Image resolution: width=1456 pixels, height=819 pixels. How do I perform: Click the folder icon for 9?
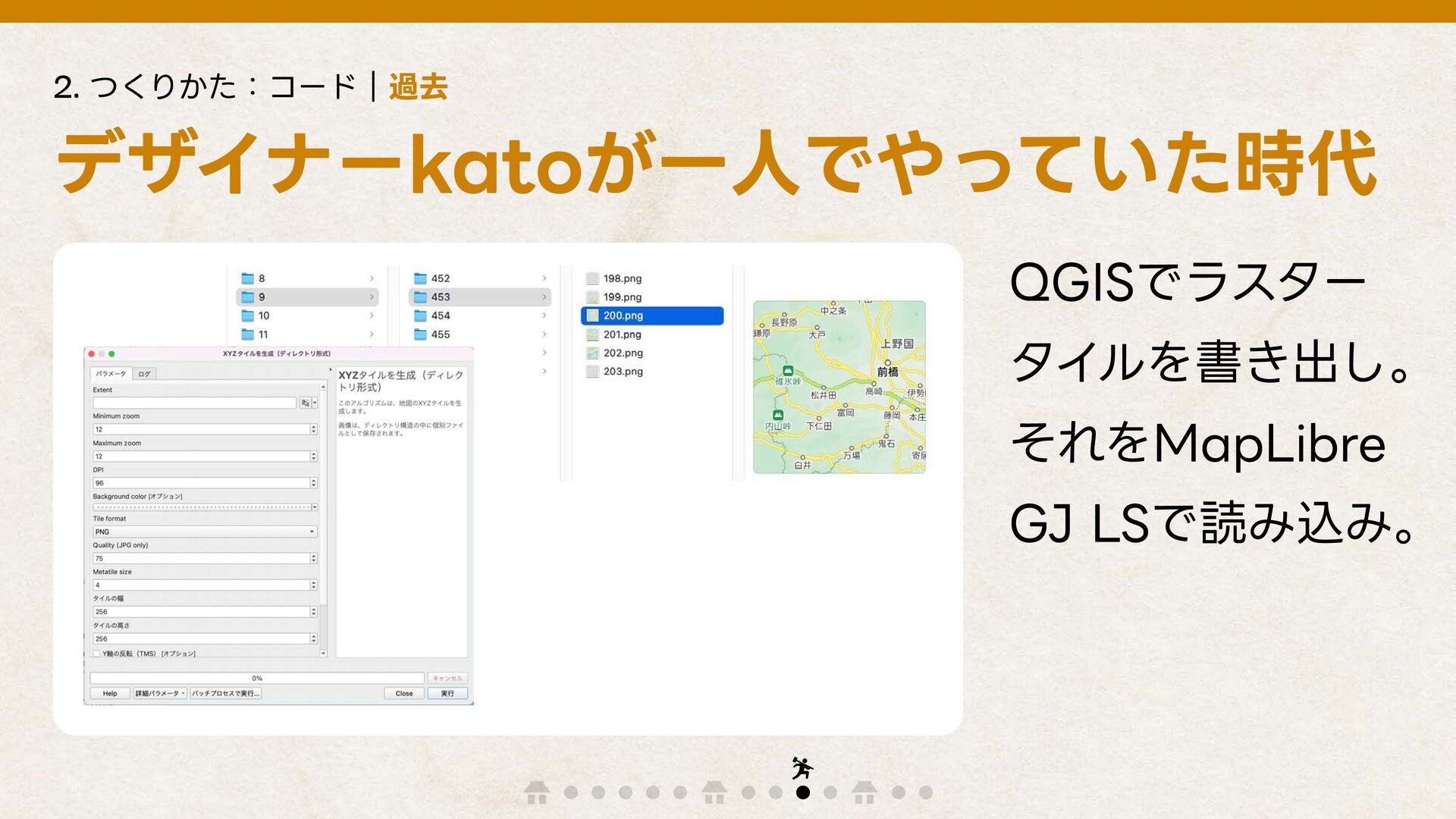click(247, 297)
